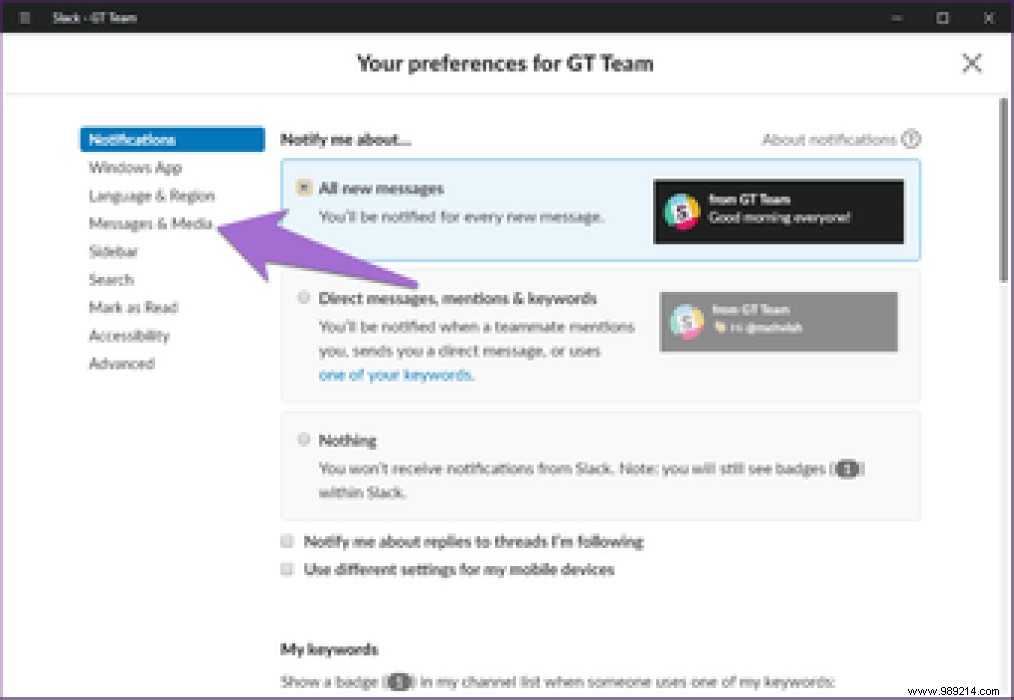Choose the Nothing notification option
The height and width of the screenshot is (700, 1014).
pyautogui.click(x=304, y=439)
